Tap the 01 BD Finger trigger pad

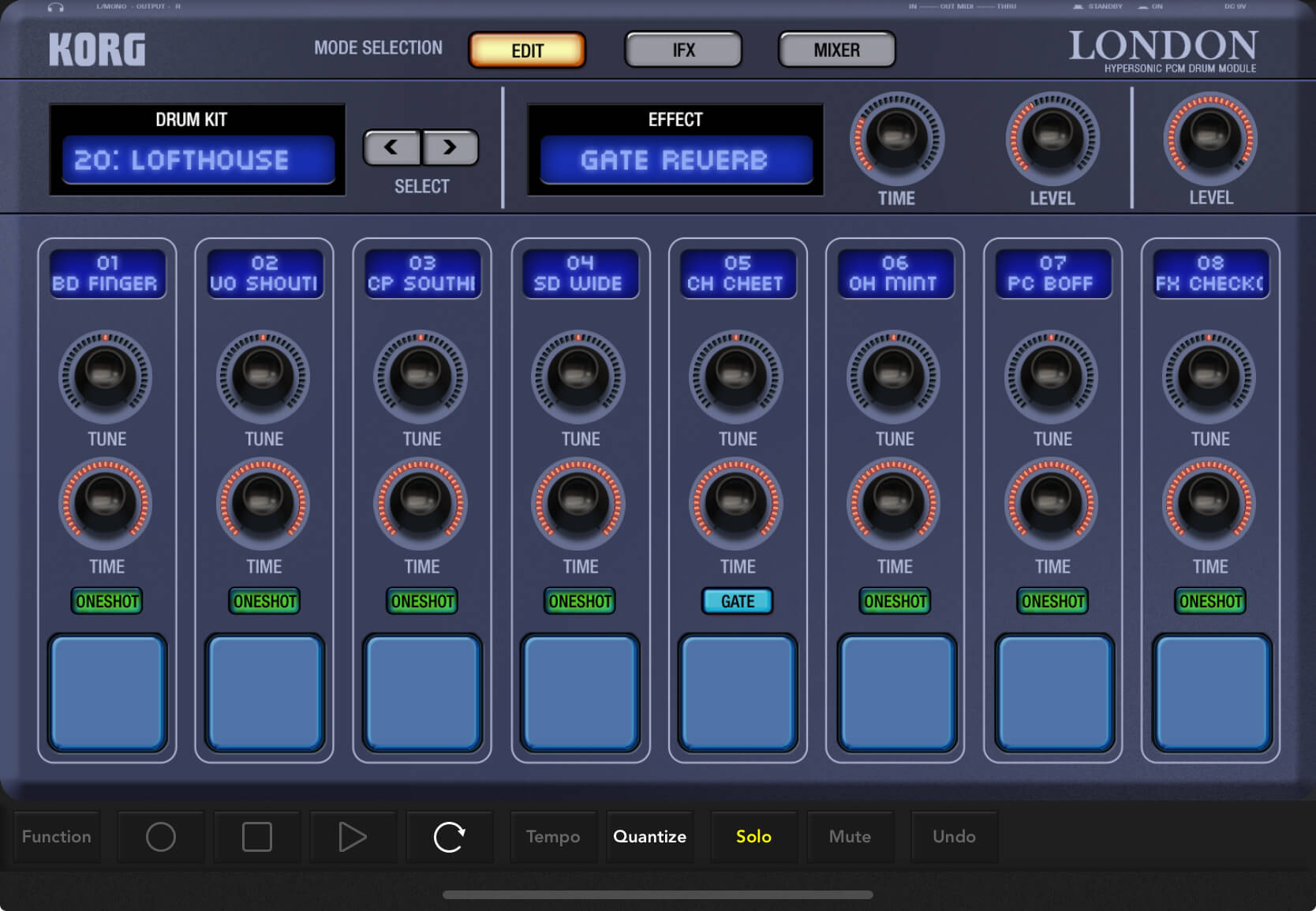(x=107, y=693)
